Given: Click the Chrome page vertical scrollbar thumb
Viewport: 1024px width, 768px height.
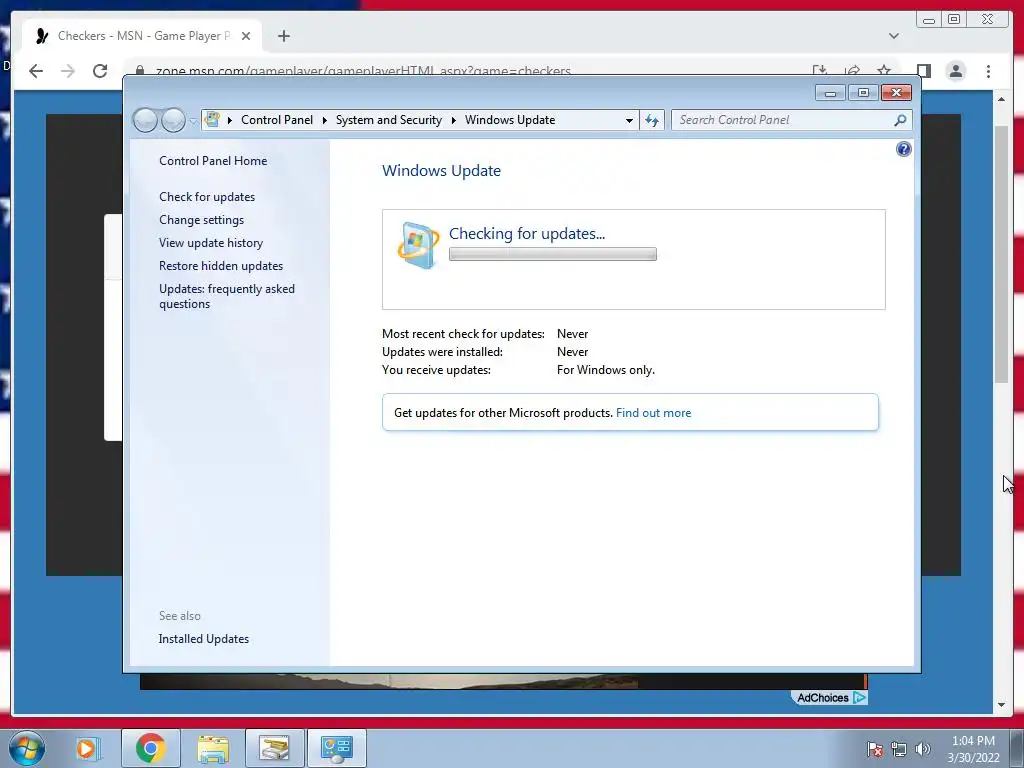Looking at the screenshot, I should [x=1001, y=255].
